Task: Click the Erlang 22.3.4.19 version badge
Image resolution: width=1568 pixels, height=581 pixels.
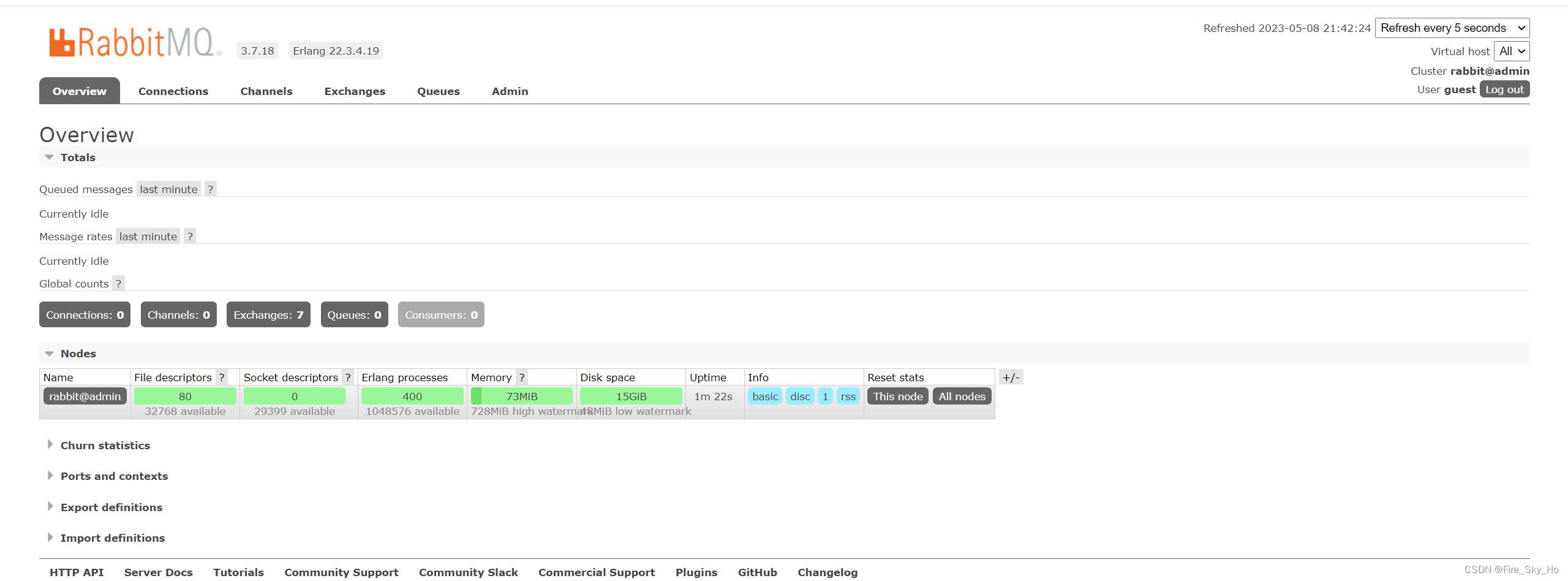Action: (336, 51)
